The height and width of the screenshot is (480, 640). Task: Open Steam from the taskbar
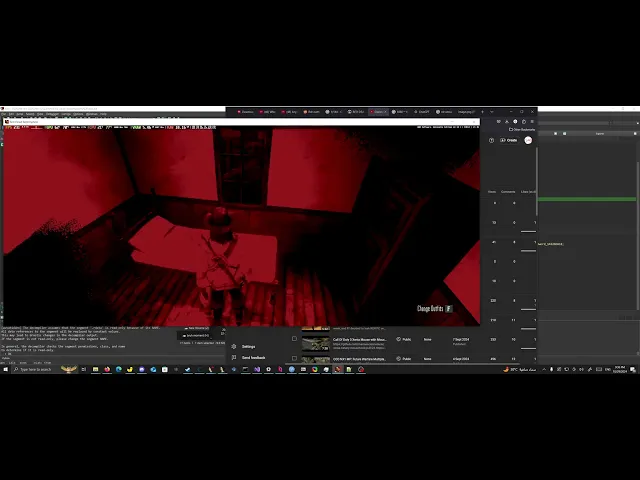tap(188, 369)
